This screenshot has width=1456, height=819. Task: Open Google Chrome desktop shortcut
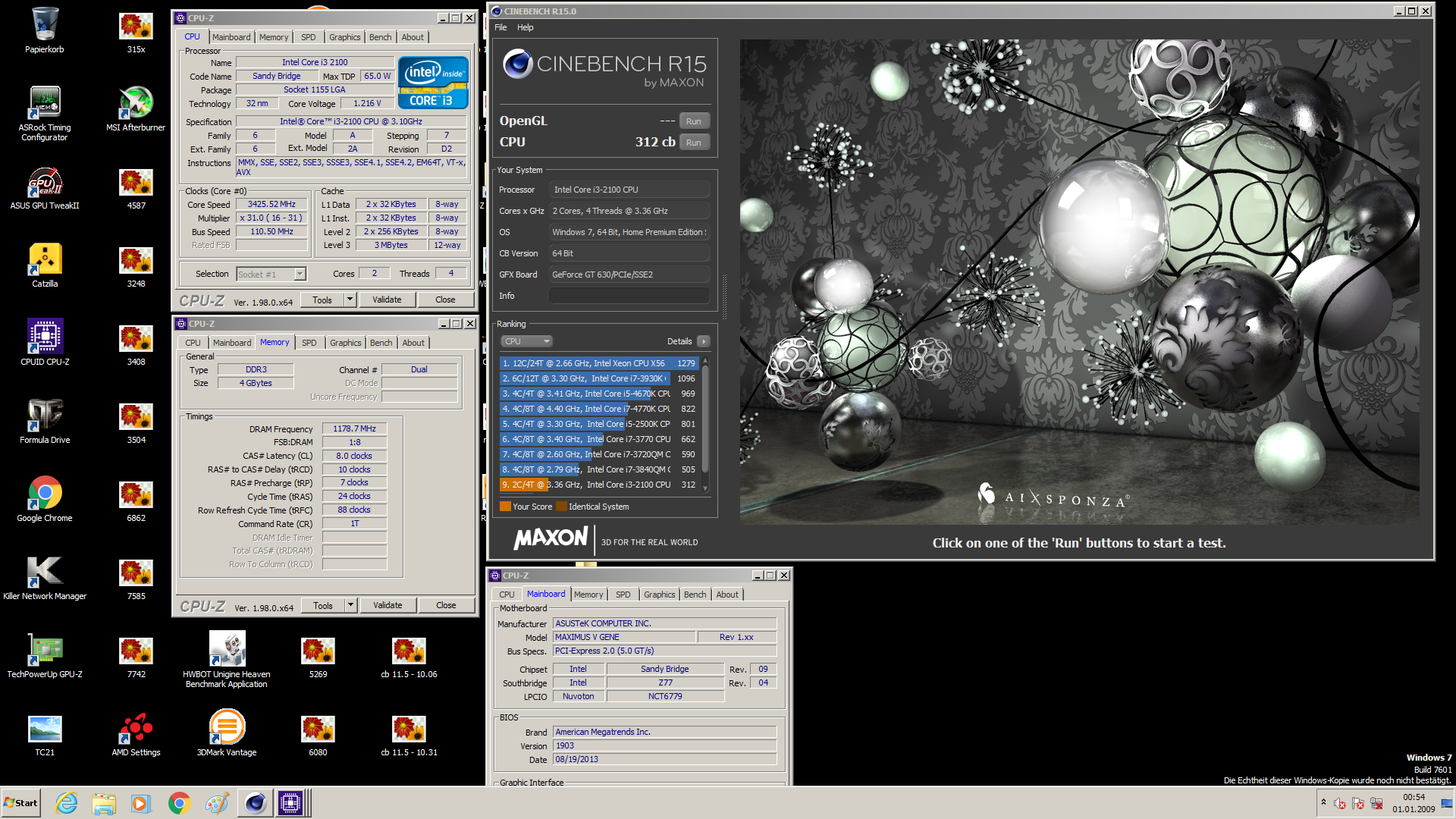45,500
